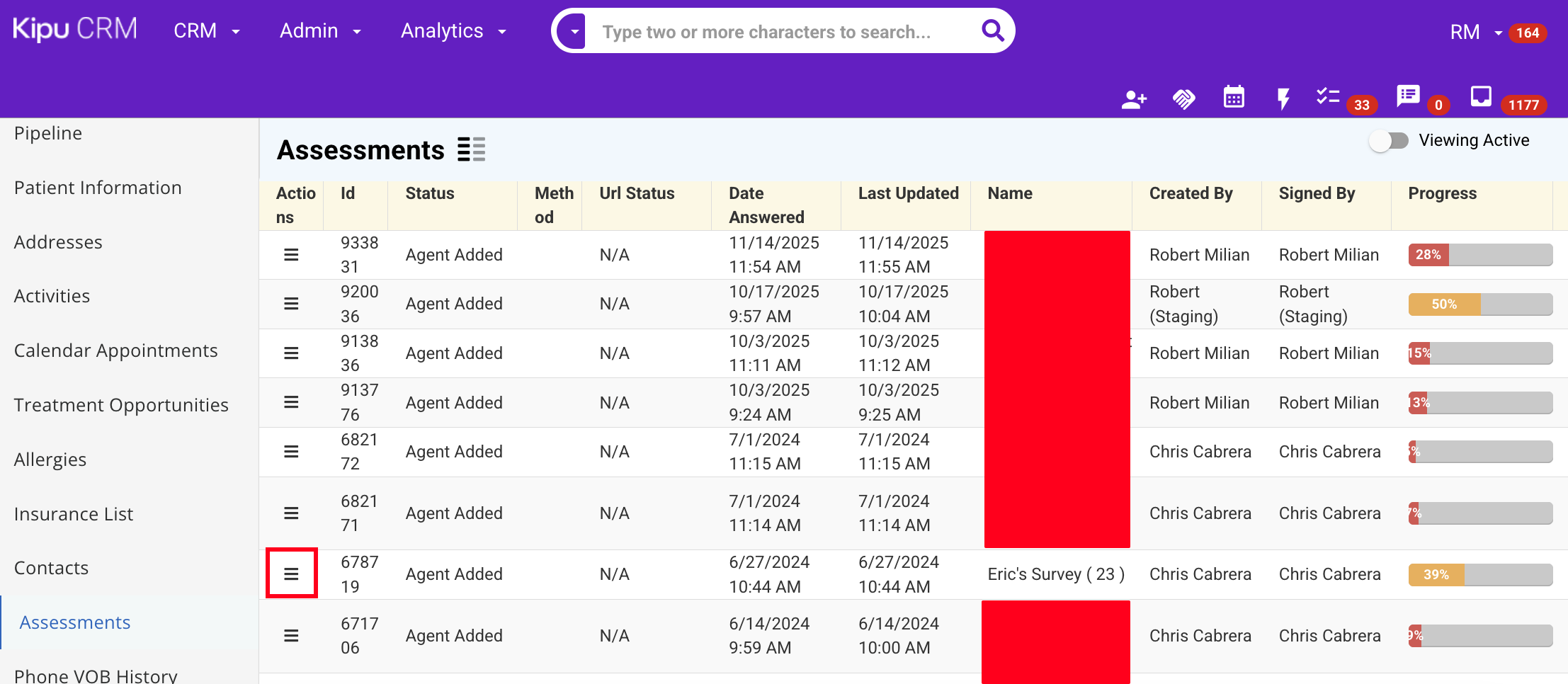Open the chat messages icon
1568x684 pixels.
click(x=1408, y=96)
